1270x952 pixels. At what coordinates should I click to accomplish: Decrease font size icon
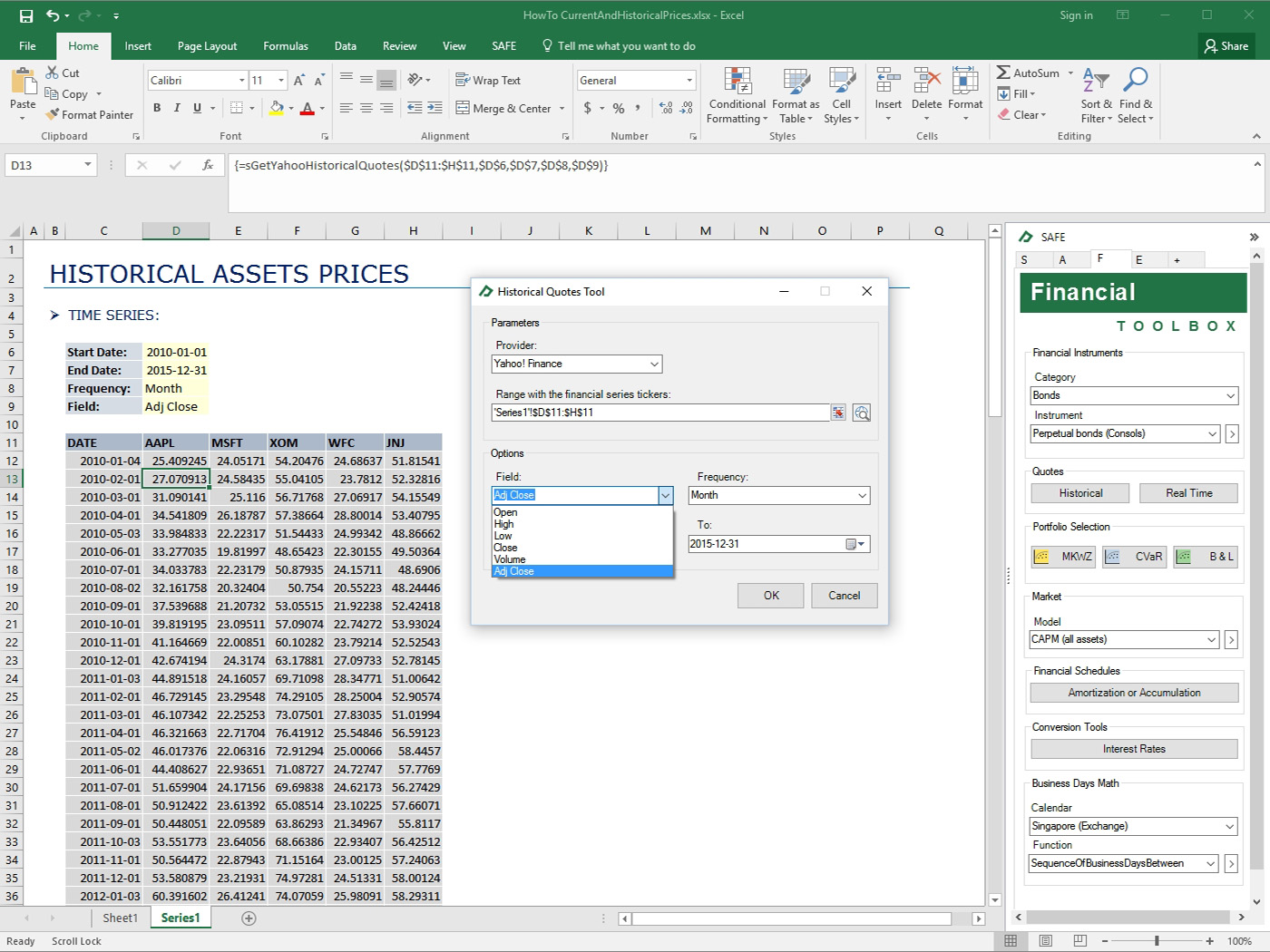point(320,81)
